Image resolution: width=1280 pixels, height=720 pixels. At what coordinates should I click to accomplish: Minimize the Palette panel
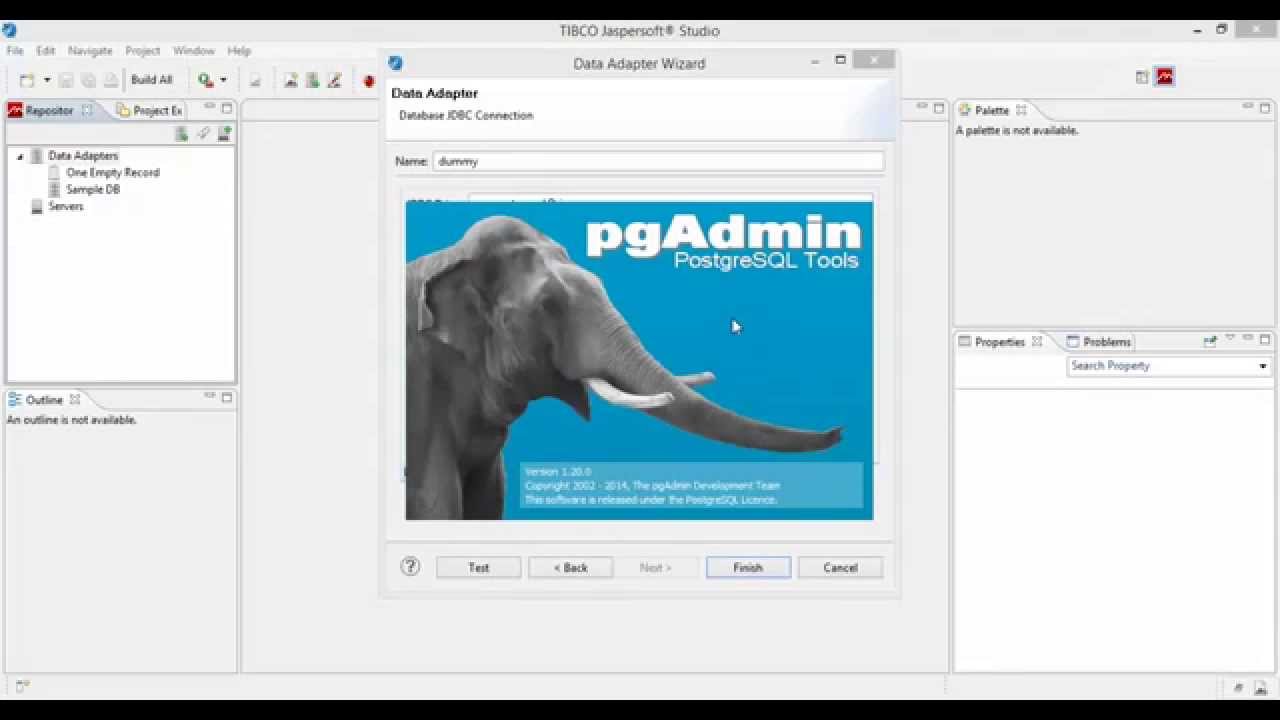pyautogui.click(x=1248, y=107)
